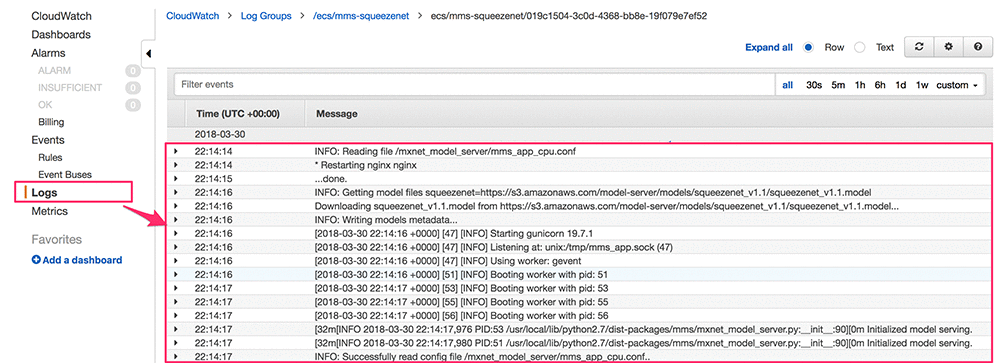This screenshot has width=1000, height=363.
Task: Select the 1h time range filter
Action: (x=860, y=85)
